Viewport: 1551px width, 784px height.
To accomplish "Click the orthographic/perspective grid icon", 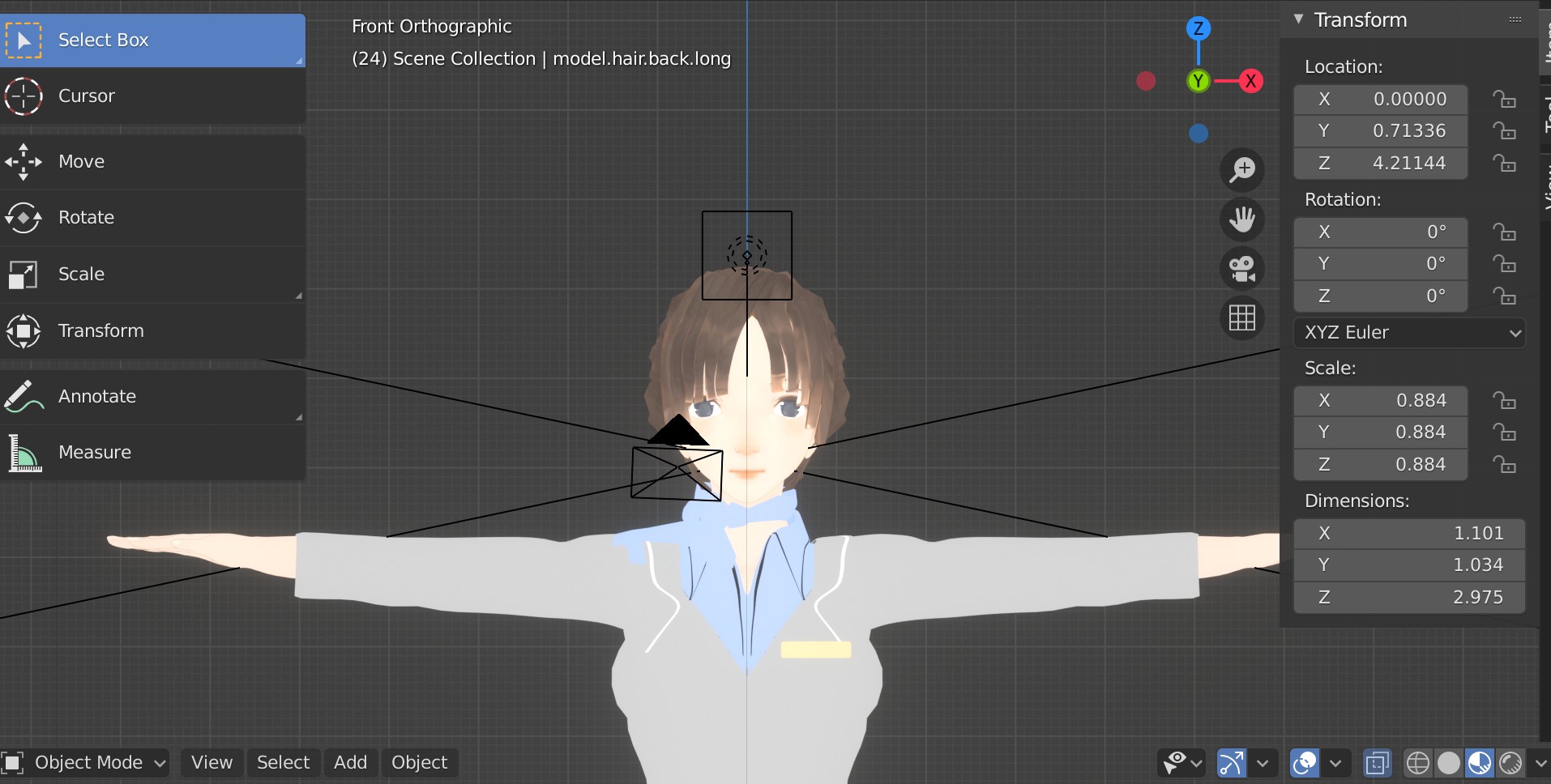I will [1243, 317].
